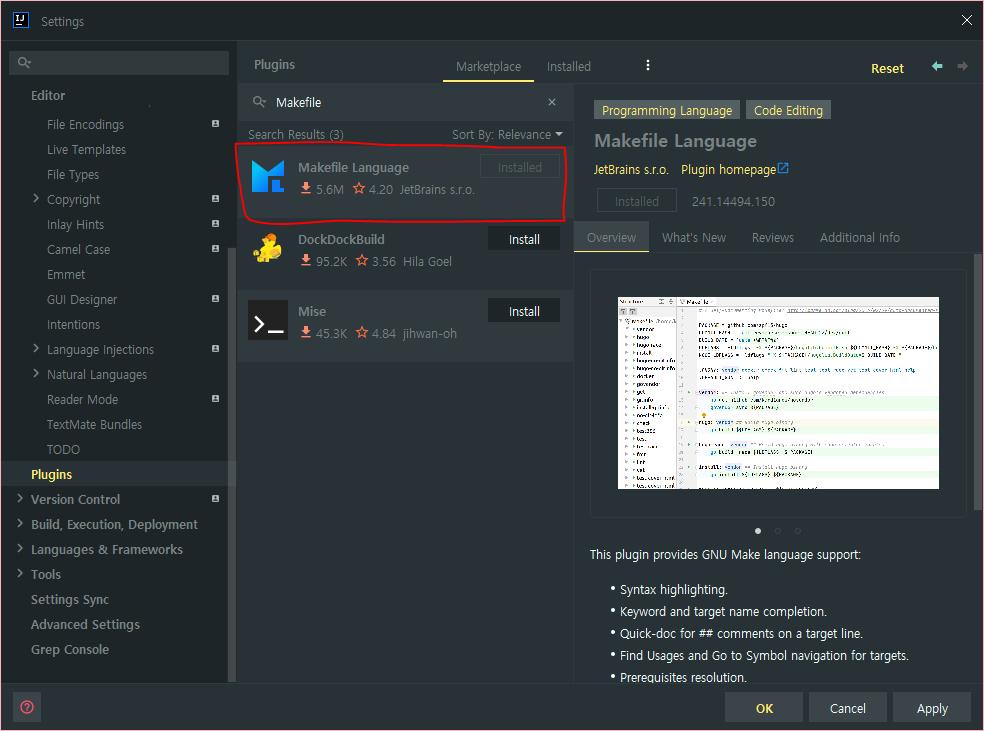This screenshot has height=731, width=984.
Task: Select File Encodings in settings tree
Action: coord(85,124)
